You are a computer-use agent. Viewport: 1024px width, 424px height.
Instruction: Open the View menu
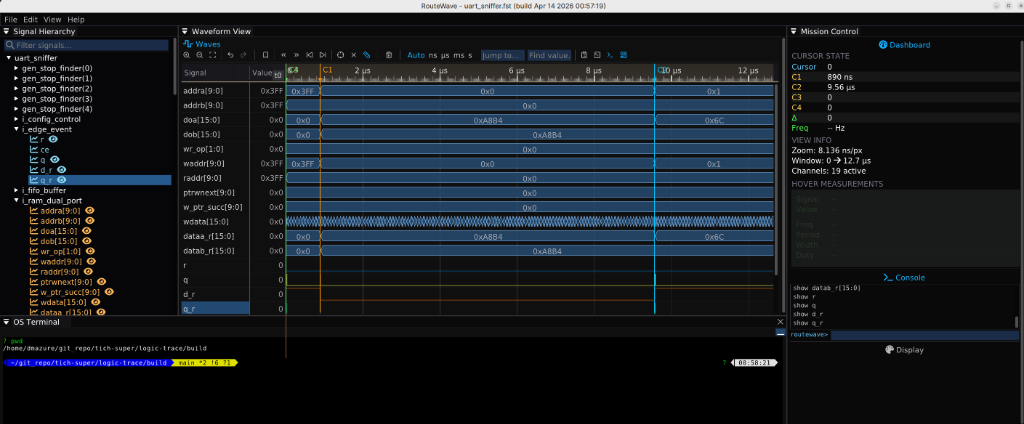click(52, 20)
